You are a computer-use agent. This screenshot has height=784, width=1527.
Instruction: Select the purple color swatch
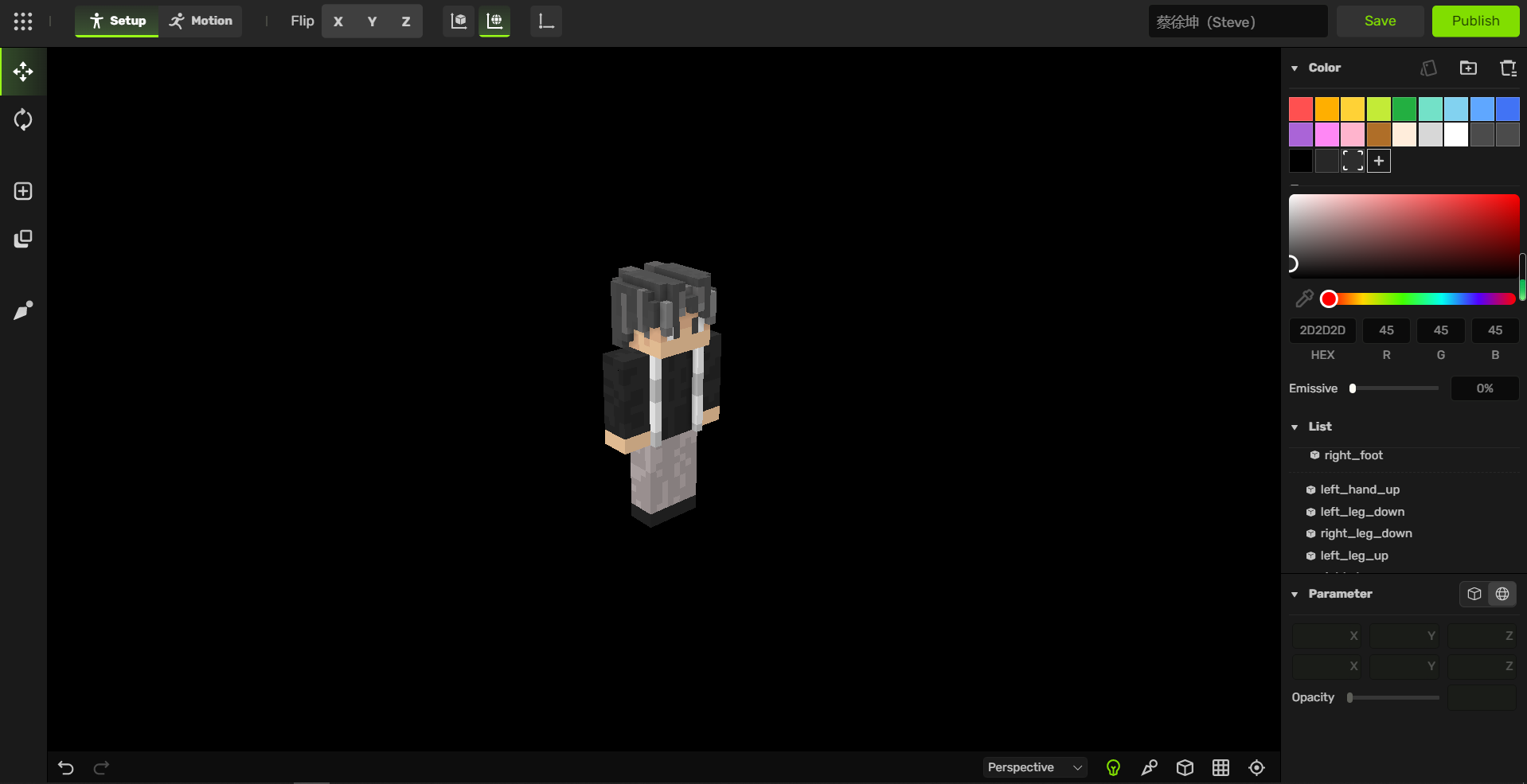(x=1301, y=135)
